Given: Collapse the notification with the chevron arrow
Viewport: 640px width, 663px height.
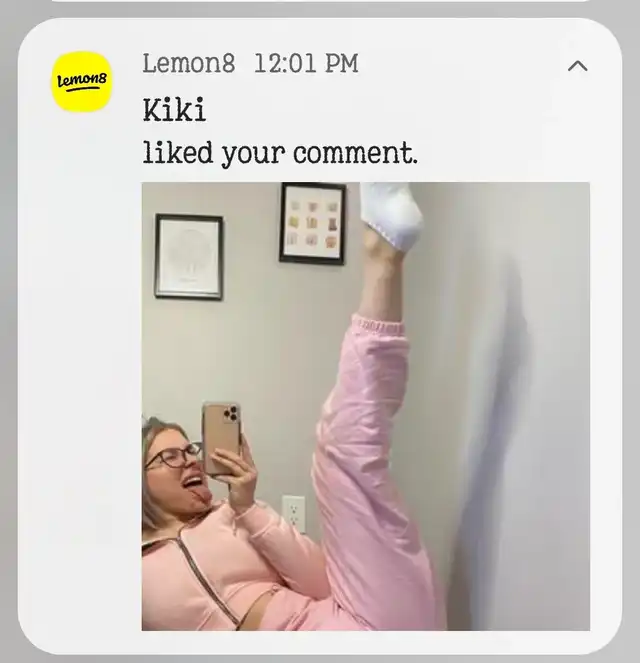Looking at the screenshot, I should click(577, 66).
